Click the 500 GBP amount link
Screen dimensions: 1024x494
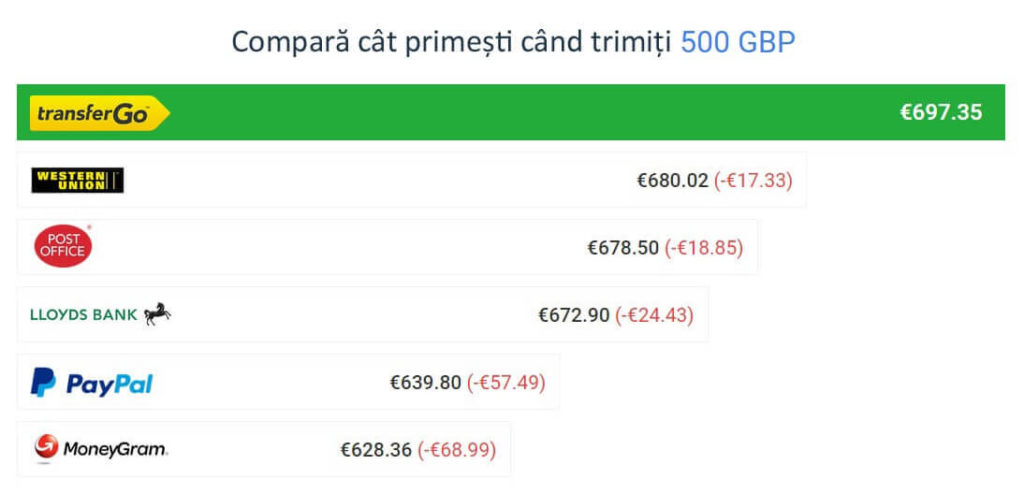(737, 42)
